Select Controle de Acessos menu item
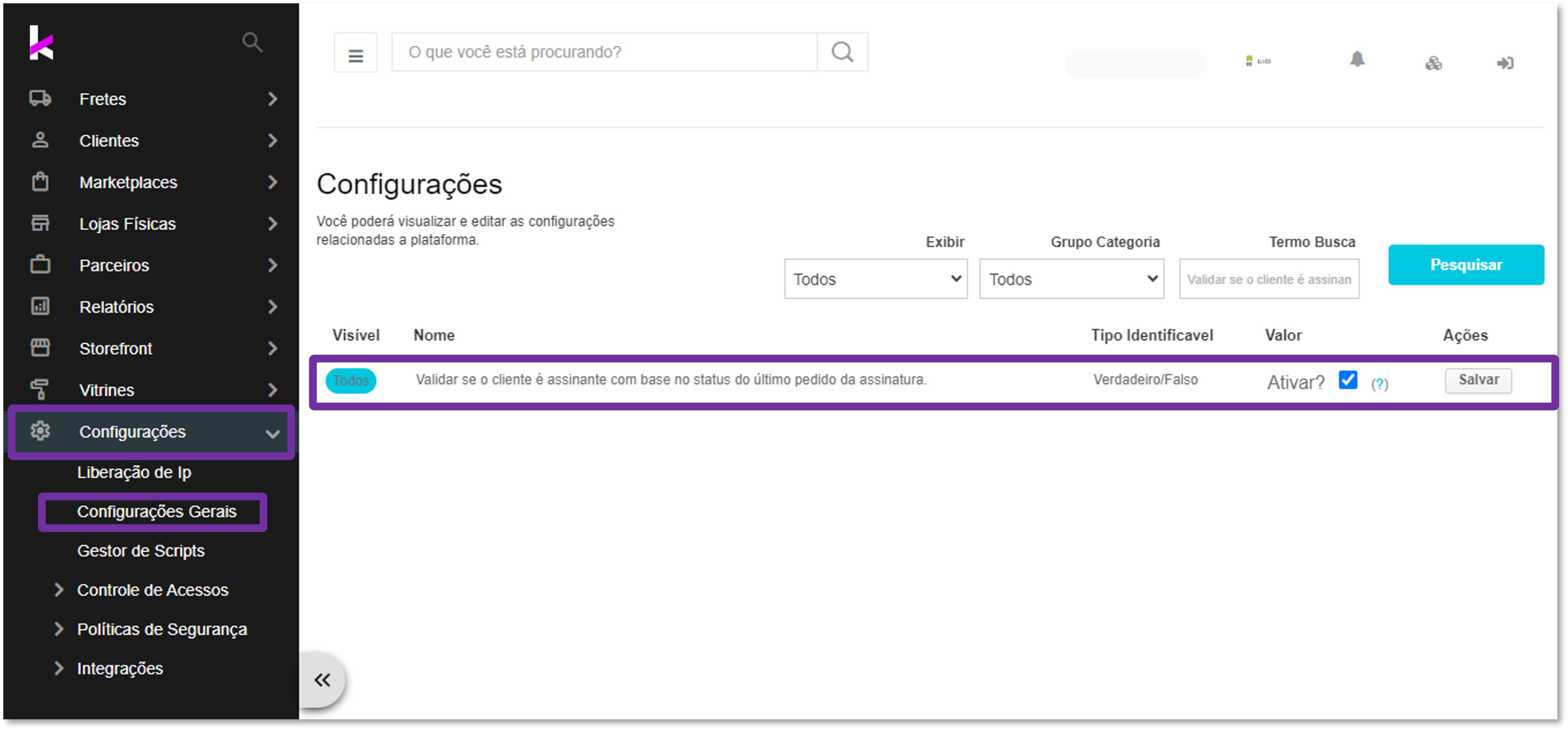Screen dimensions: 1568x730 pyautogui.click(x=152, y=590)
